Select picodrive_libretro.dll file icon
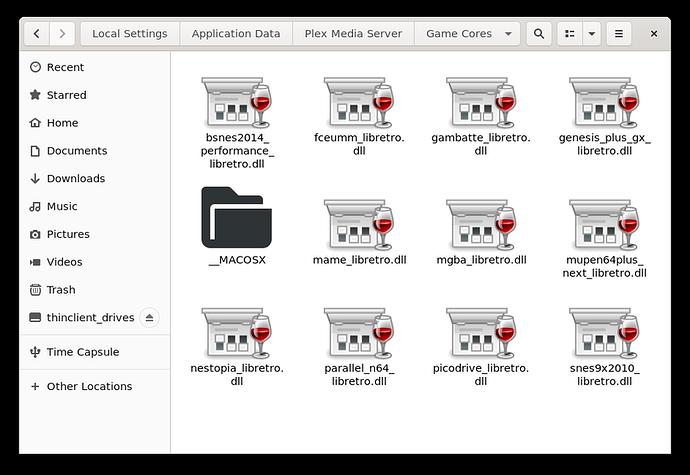 481,333
